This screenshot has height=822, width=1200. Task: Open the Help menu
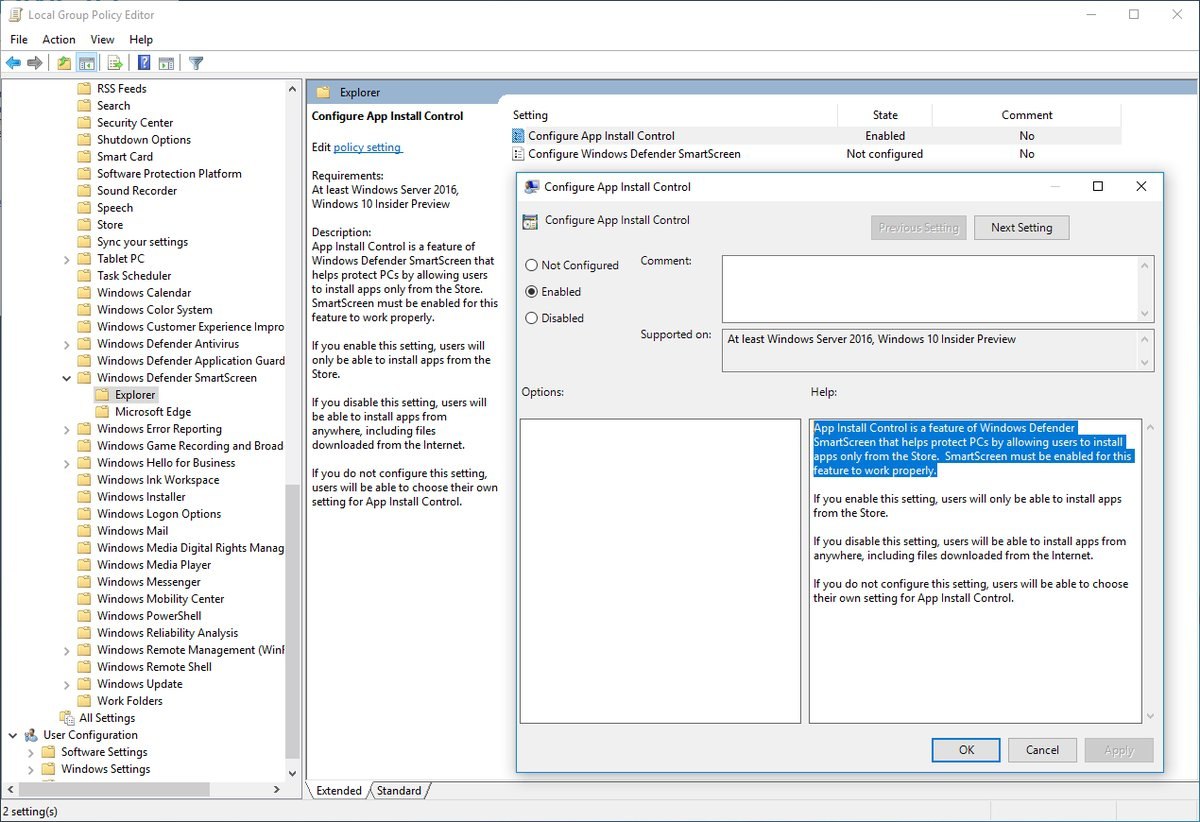click(x=141, y=40)
